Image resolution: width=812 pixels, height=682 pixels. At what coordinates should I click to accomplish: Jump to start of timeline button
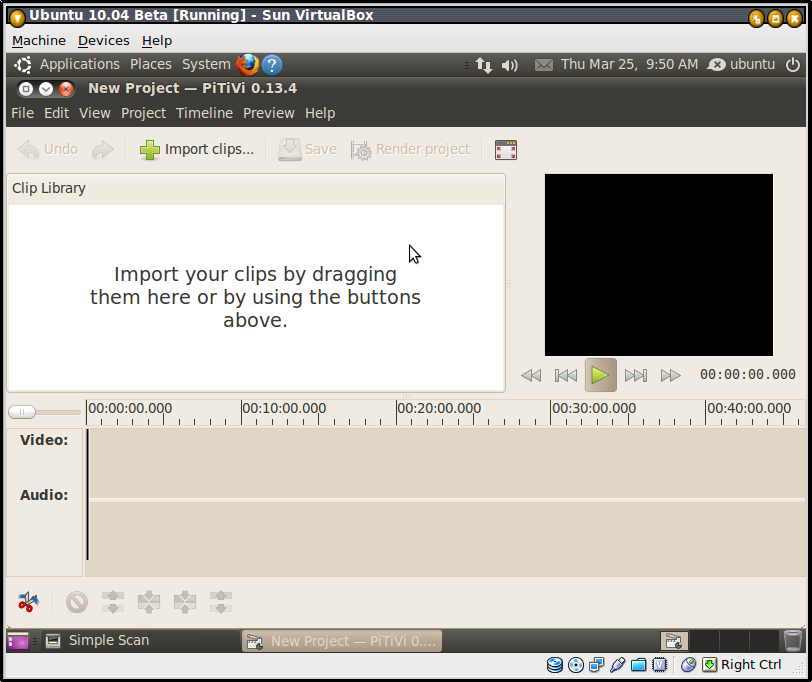tap(566, 375)
